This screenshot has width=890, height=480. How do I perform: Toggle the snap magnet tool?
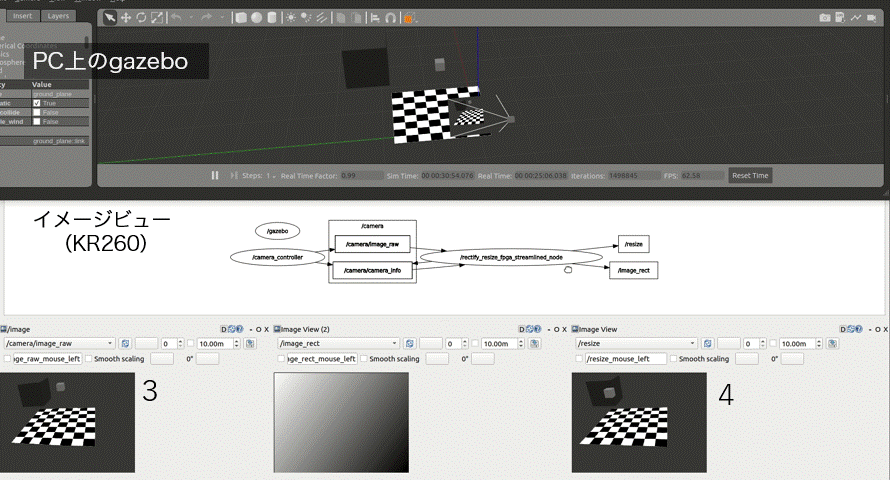pyautogui.click(x=391, y=18)
